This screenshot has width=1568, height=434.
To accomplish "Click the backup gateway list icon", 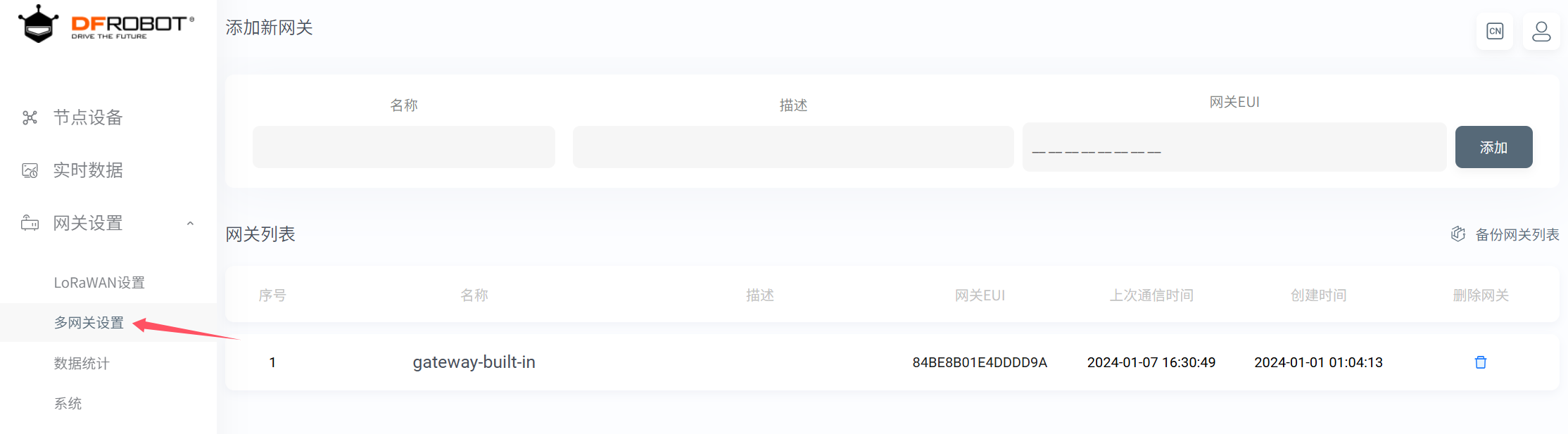I will [x=1458, y=234].
